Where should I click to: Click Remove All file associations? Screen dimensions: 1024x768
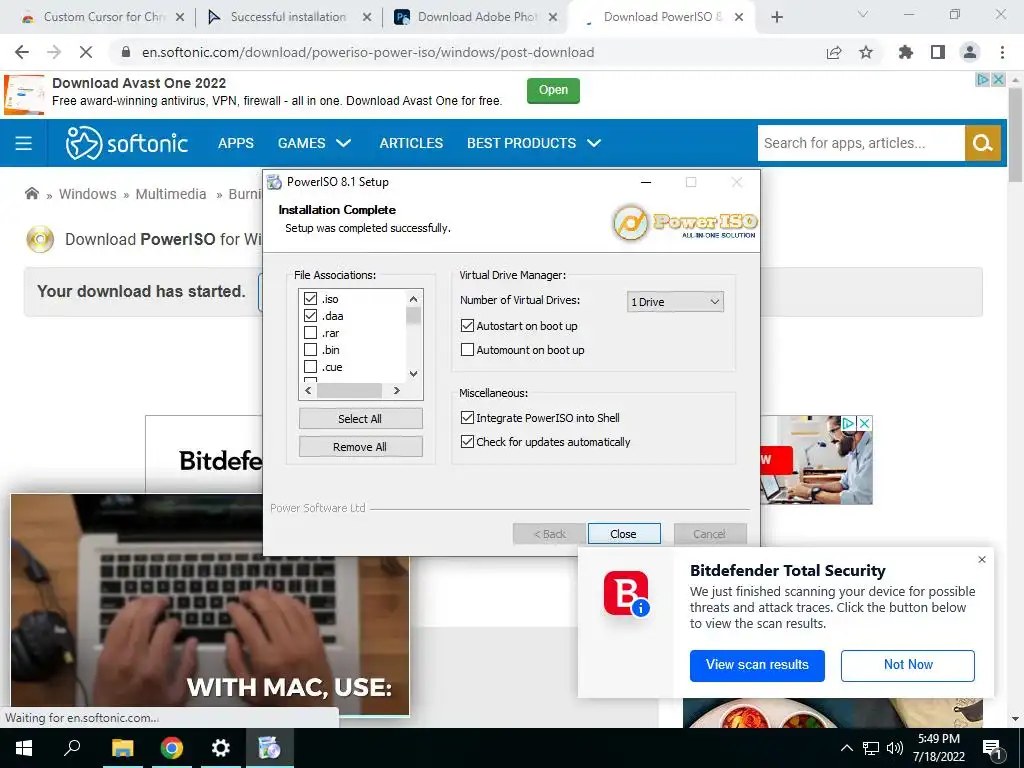coord(360,447)
